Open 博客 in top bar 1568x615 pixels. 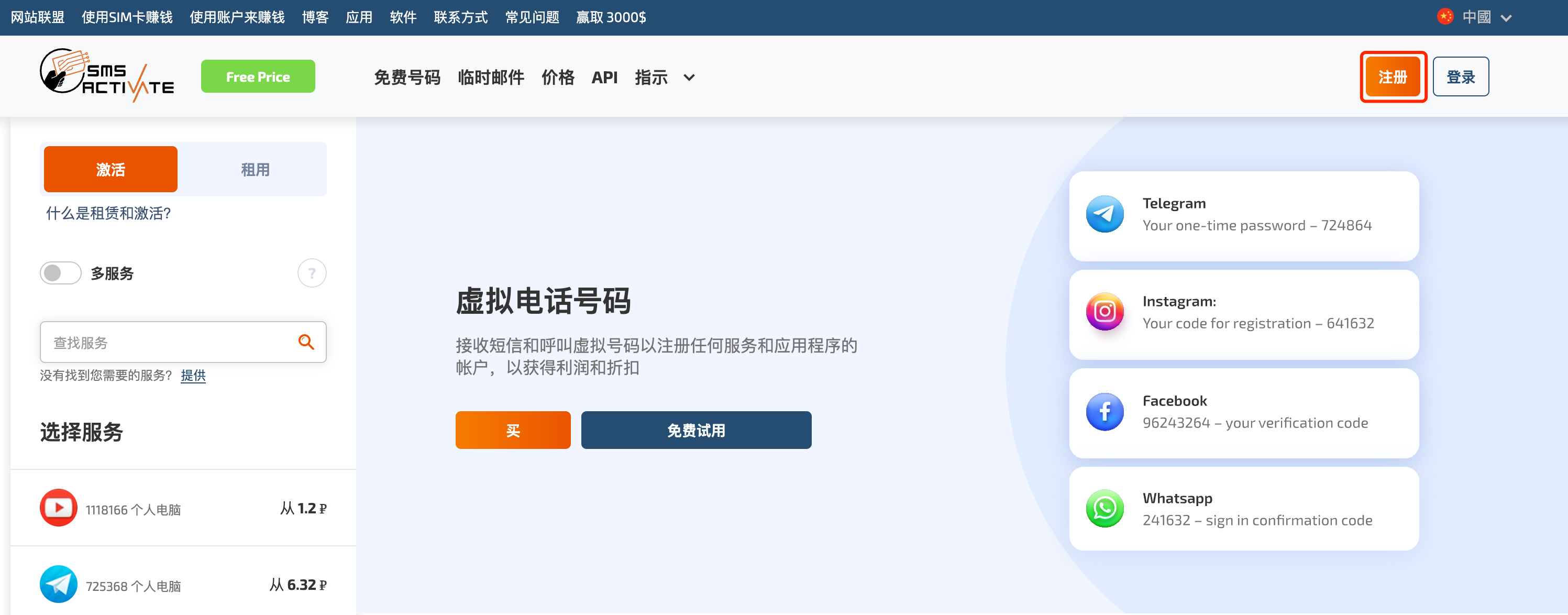(x=315, y=17)
